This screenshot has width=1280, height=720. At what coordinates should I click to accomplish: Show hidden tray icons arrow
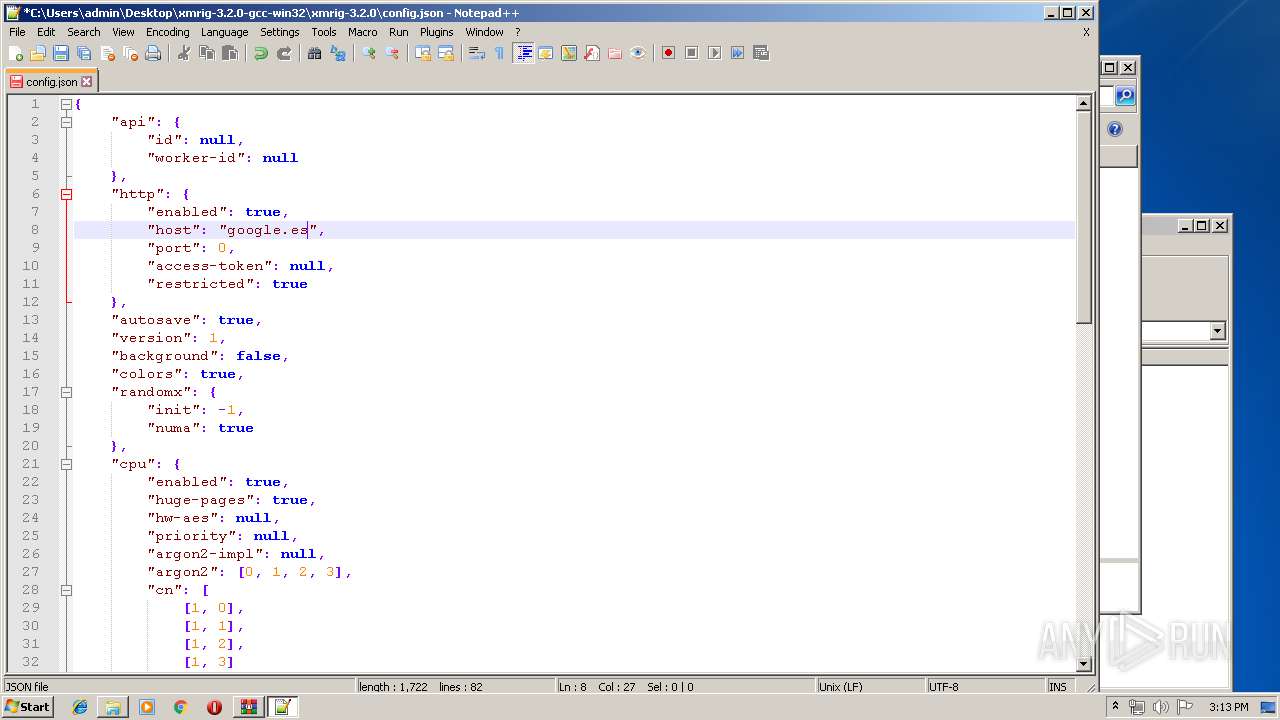click(x=1116, y=707)
